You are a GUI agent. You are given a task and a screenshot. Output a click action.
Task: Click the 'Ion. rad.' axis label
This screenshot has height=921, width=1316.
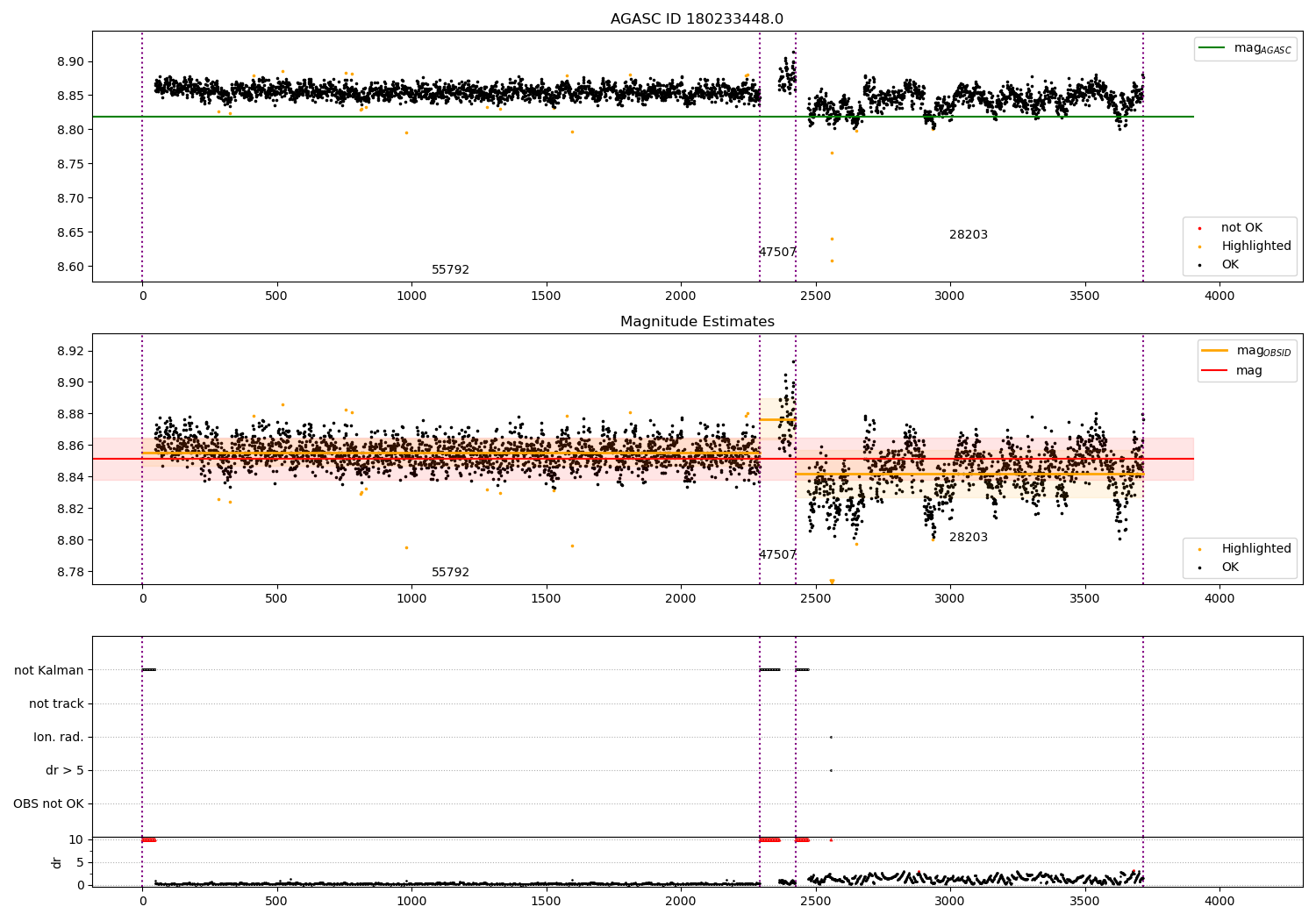point(59,737)
